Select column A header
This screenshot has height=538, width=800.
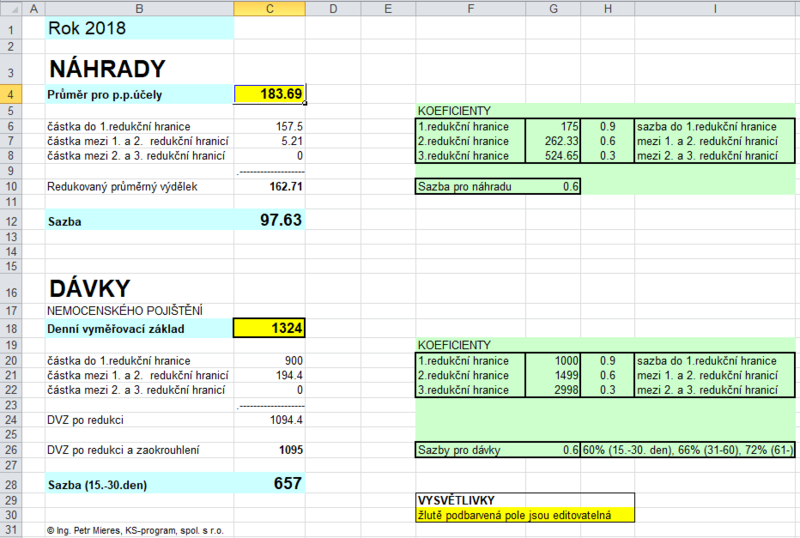(x=34, y=9)
